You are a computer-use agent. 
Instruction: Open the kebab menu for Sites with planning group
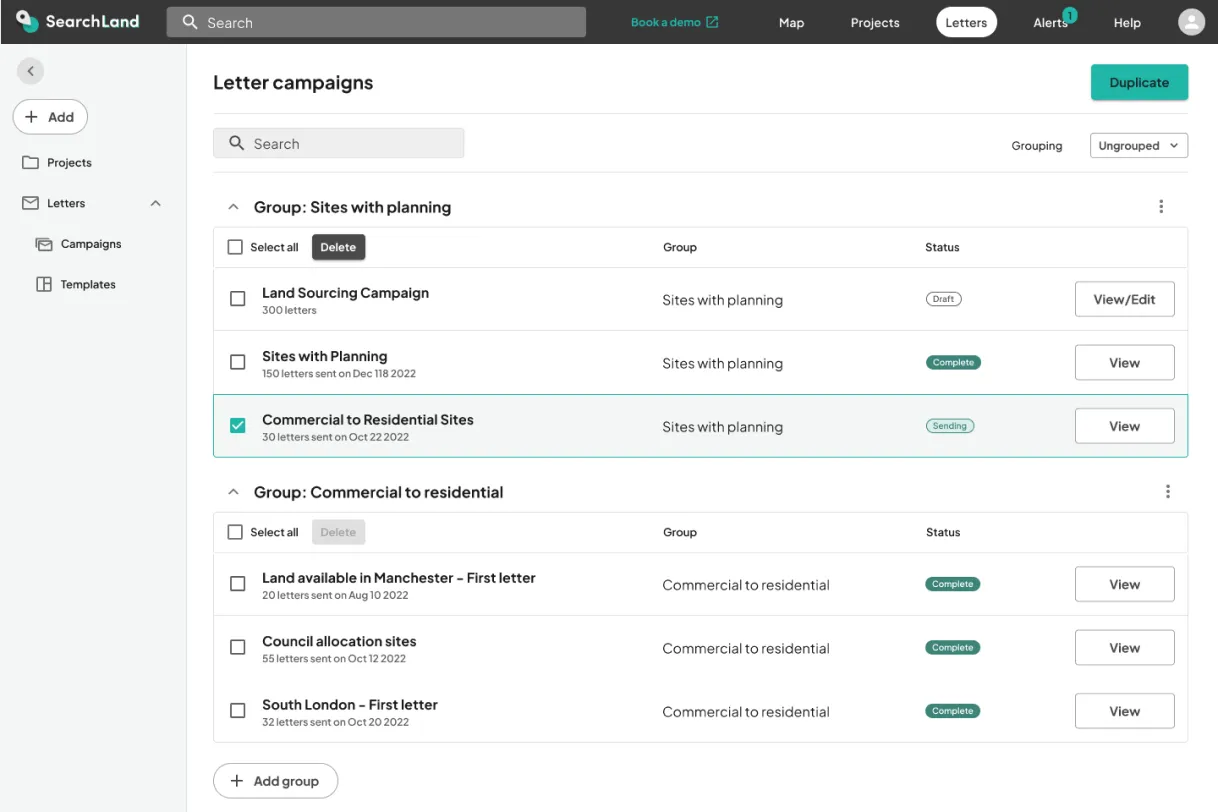(x=1161, y=206)
